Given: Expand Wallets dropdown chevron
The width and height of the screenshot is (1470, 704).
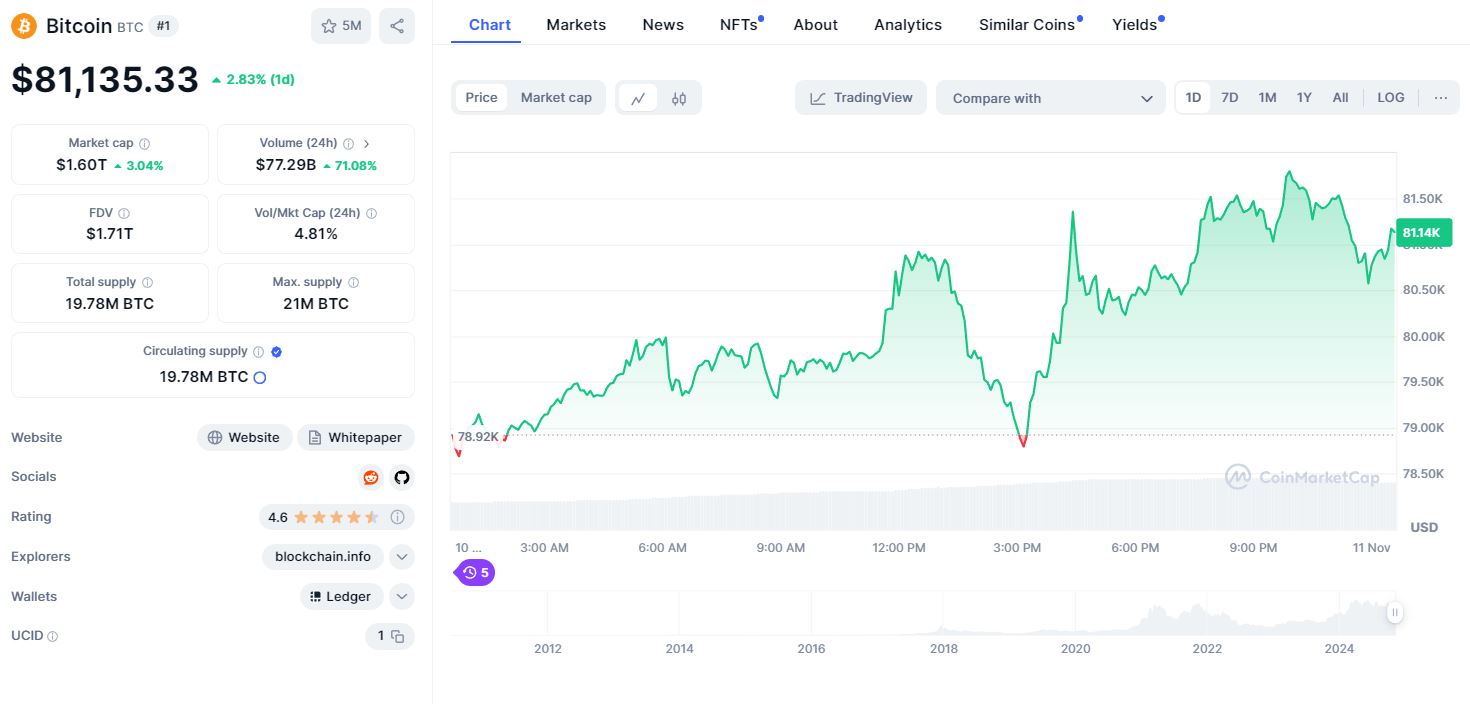Looking at the screenshot, I should tap(401, 597).
